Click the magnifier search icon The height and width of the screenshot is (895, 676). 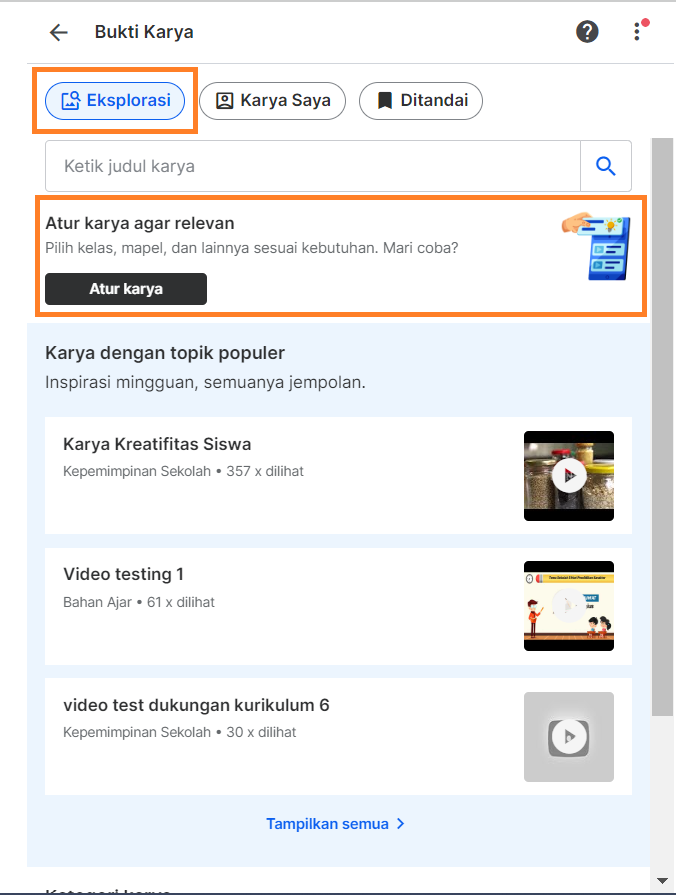click(x=606, y=166)
